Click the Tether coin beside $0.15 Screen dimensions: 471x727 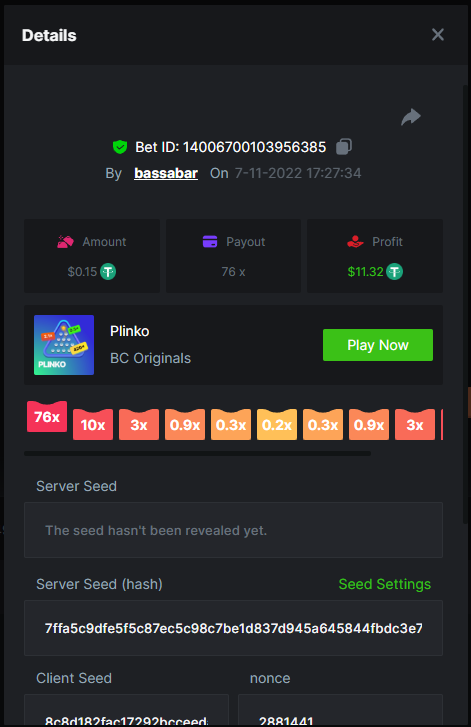[108, 271]
